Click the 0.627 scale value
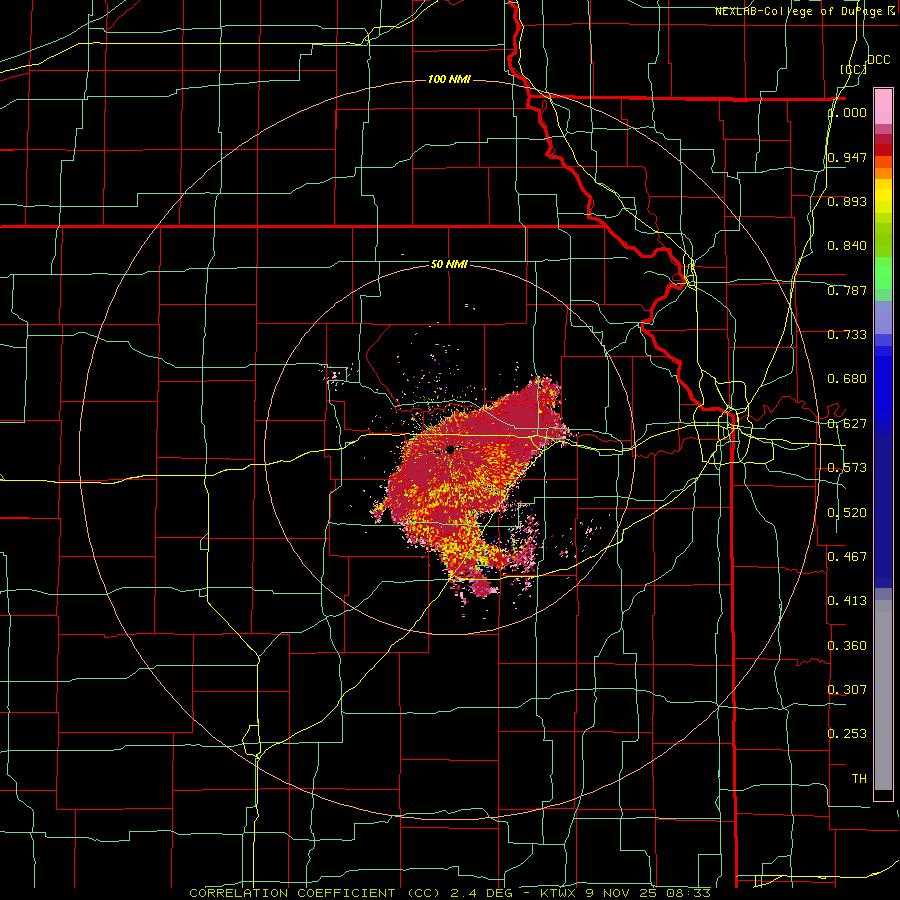The width and height of the screenshot is (900, 900). click(847, 424)
